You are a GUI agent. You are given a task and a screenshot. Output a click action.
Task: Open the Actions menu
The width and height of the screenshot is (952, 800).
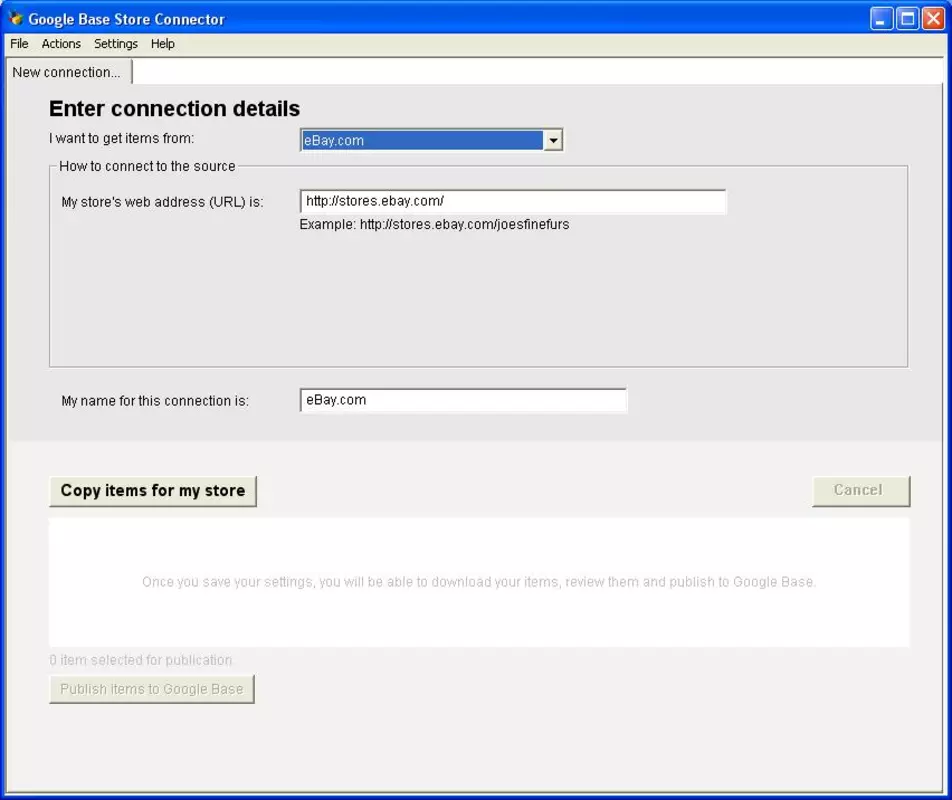(x=61, y=44)
